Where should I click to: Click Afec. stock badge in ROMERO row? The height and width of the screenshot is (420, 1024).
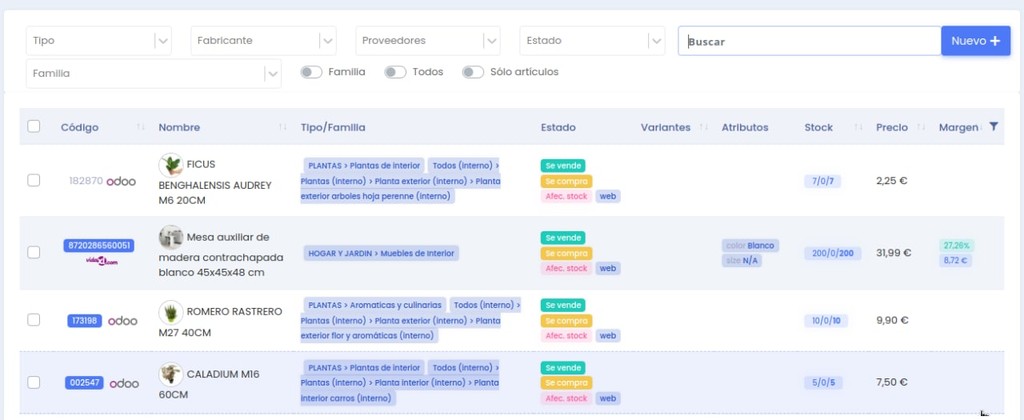[566, 336]
